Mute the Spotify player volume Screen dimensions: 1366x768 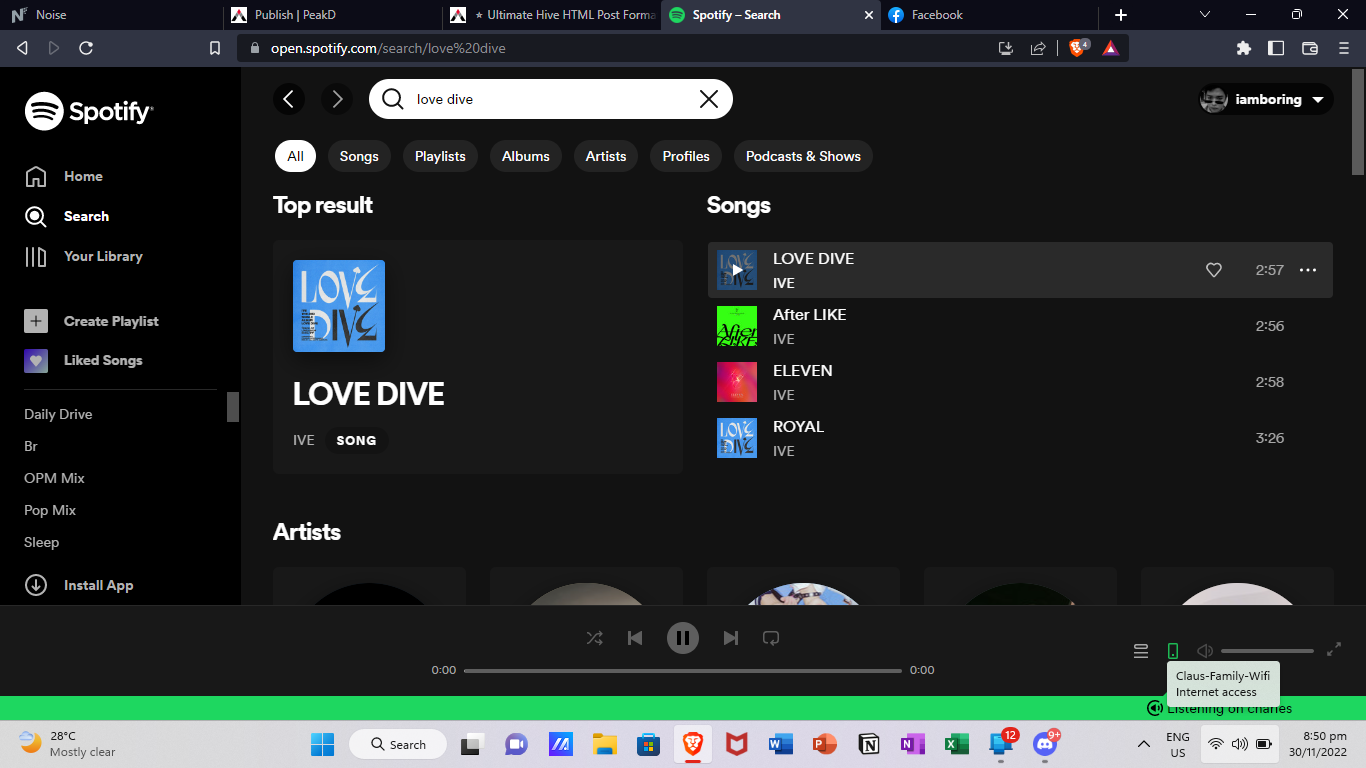[x=1205, y=651]
